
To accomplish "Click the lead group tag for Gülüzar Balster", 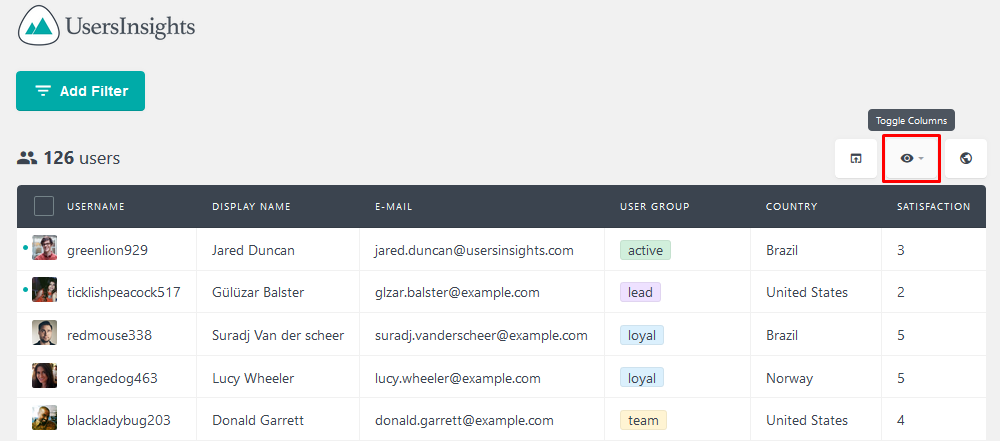I will coord(640,292).
